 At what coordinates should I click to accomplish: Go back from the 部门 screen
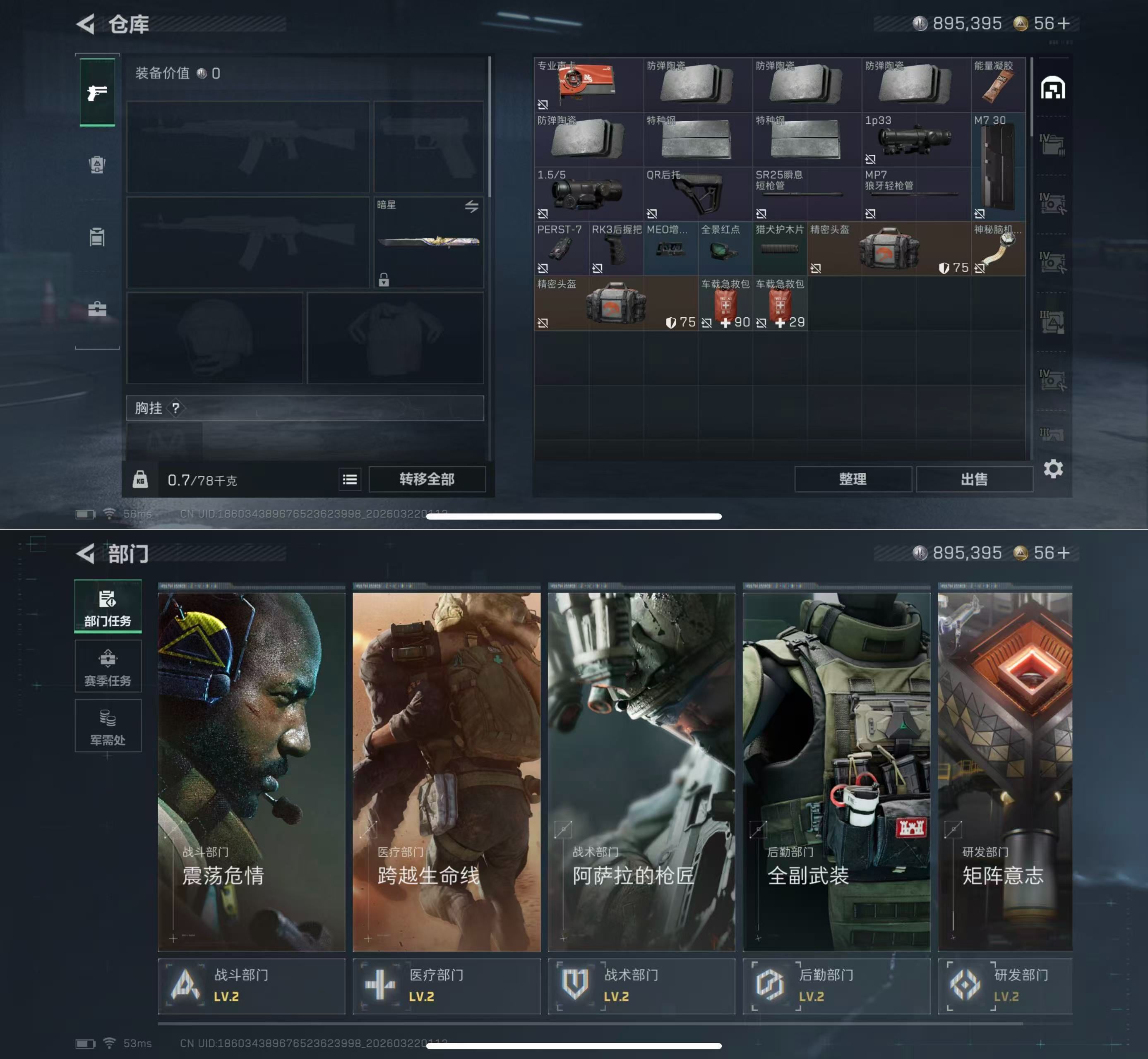pos(86,553)
